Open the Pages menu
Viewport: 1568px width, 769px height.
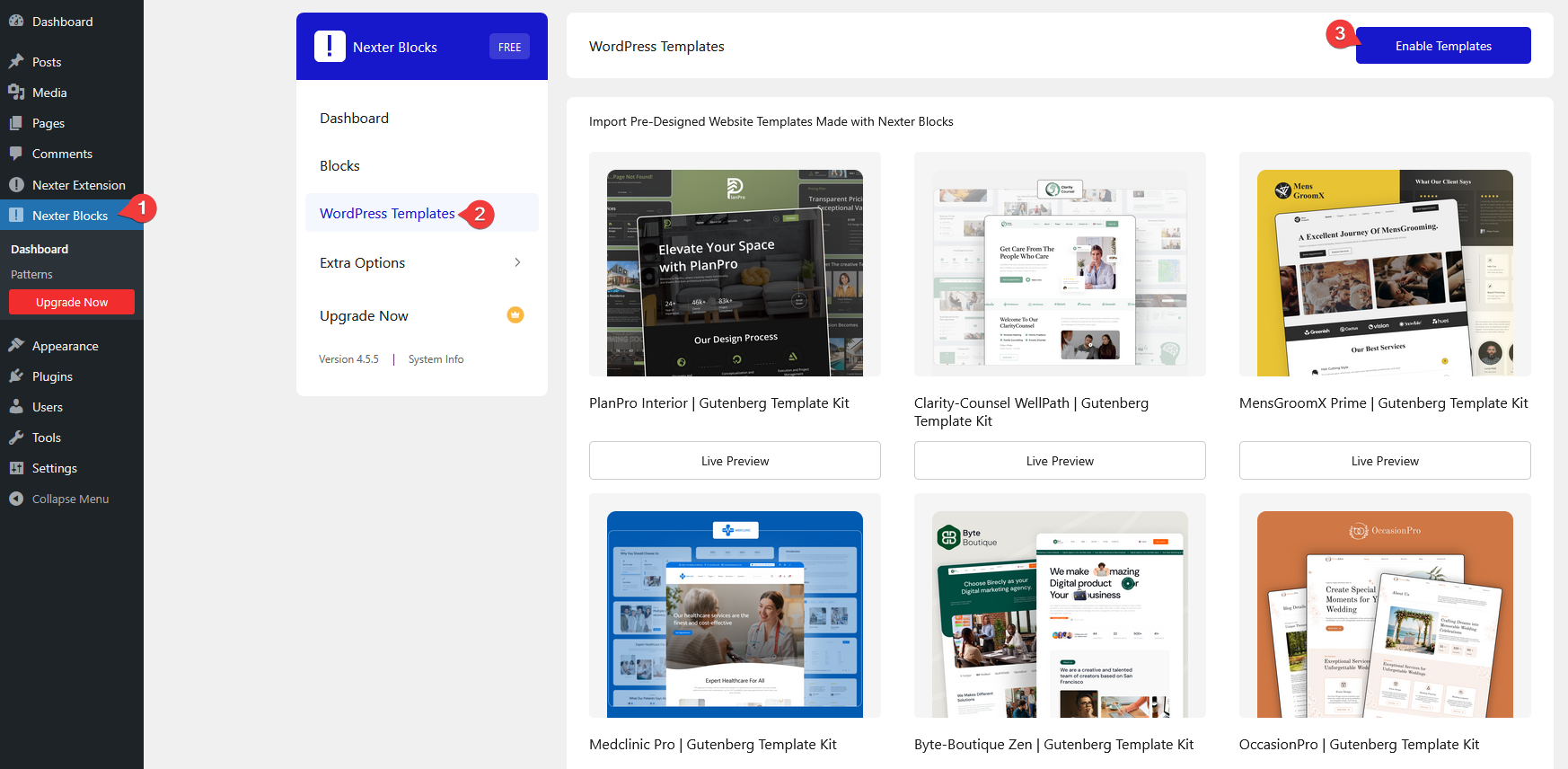coord(72,123)
